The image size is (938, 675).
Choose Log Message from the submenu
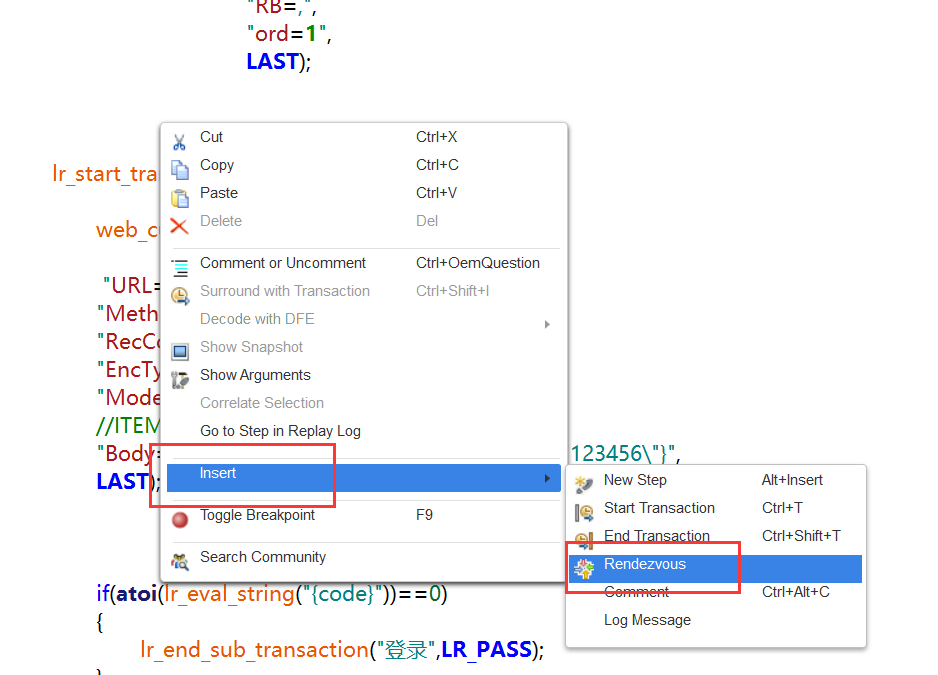tap(647, 621)
